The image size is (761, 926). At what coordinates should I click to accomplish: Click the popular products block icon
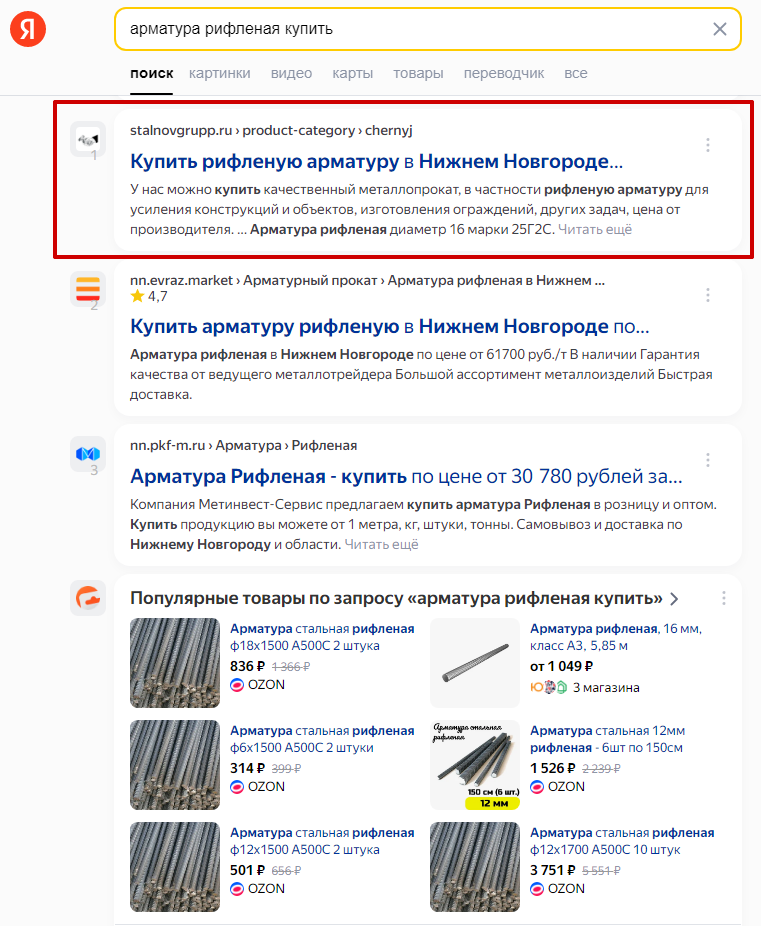coord(88,598)
